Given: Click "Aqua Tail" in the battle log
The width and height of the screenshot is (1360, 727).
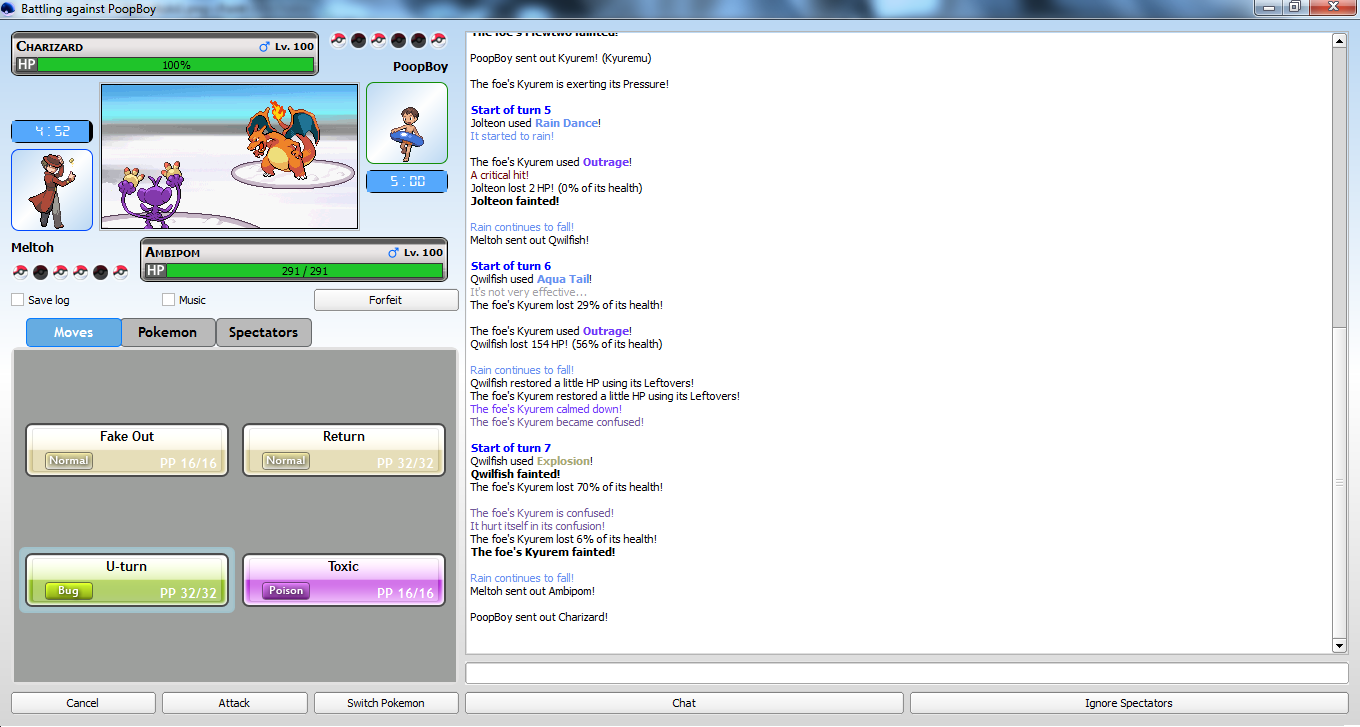Looking at the screenshot, I should click(564, 279).
